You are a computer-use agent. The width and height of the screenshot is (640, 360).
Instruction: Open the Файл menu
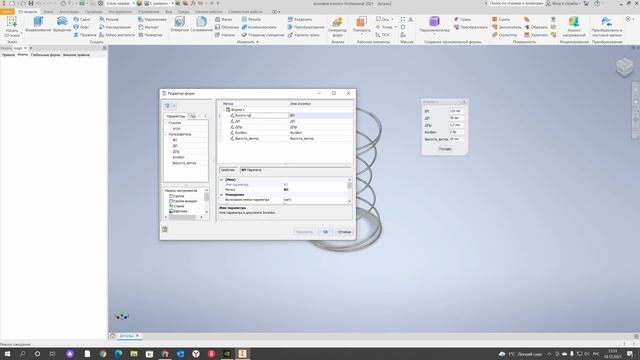tap(7, 11)
